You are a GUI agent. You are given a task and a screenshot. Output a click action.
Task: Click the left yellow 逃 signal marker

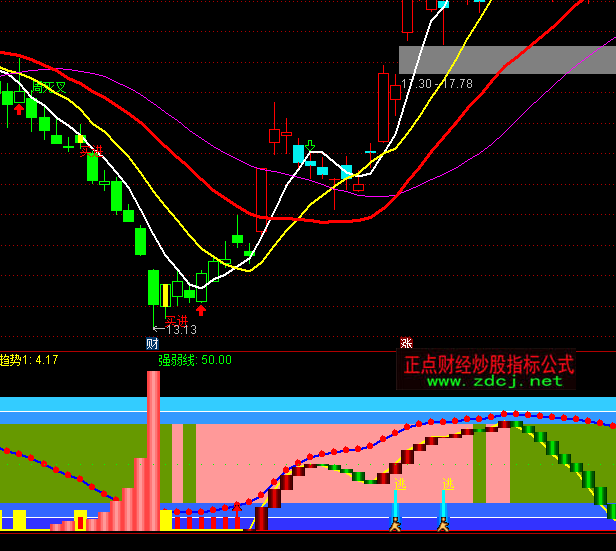pos(400,484)
